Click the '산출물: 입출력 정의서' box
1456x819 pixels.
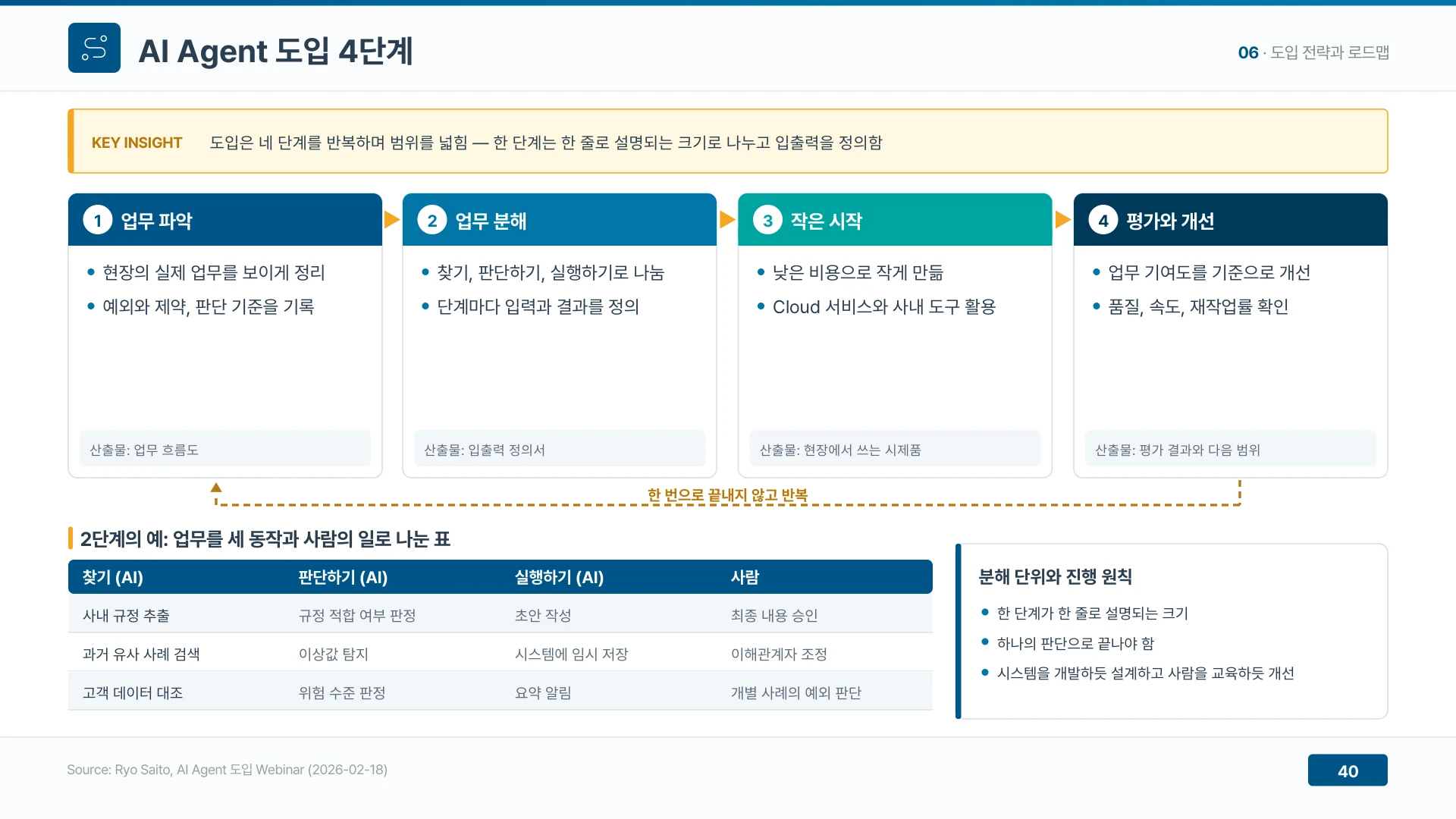click(x=560, y=449)
